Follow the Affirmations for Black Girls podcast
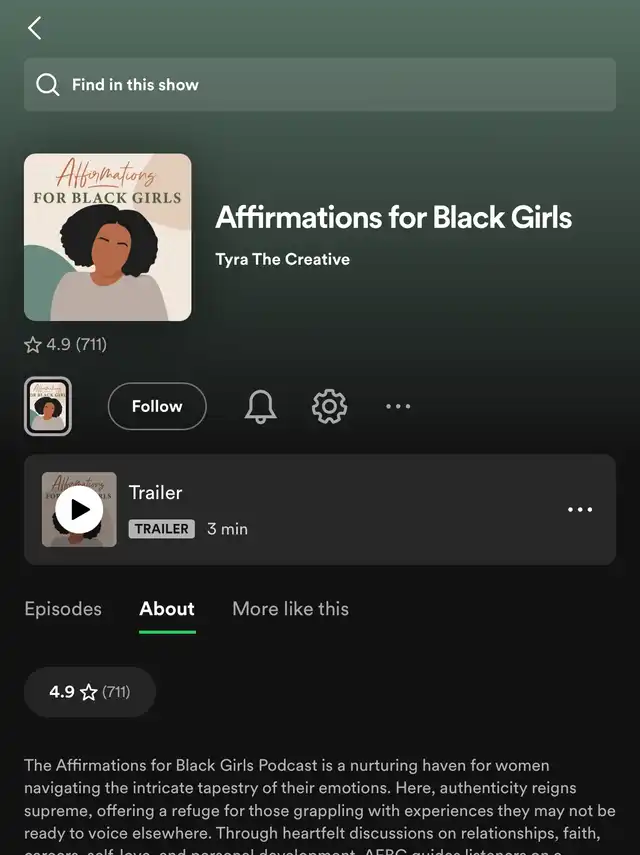The image size is (640, 855). 157,406
